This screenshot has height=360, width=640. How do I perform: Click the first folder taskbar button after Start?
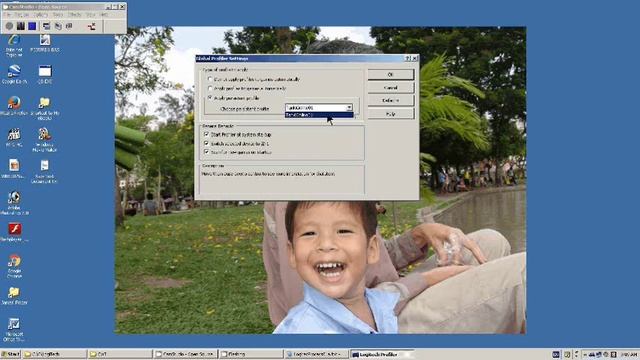coord(55,354)
